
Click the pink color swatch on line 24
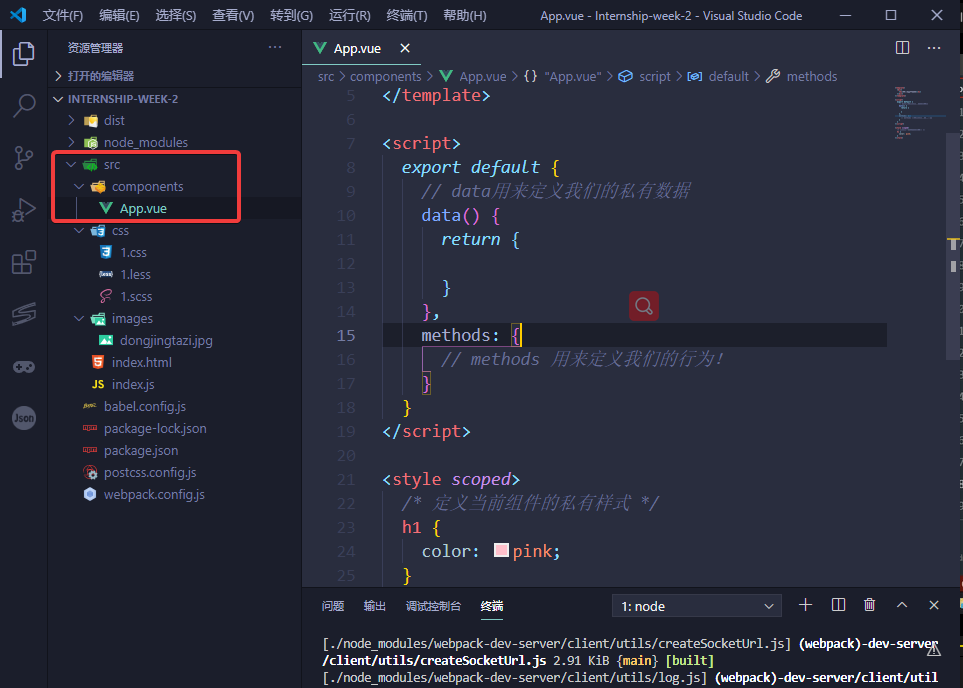501,550
